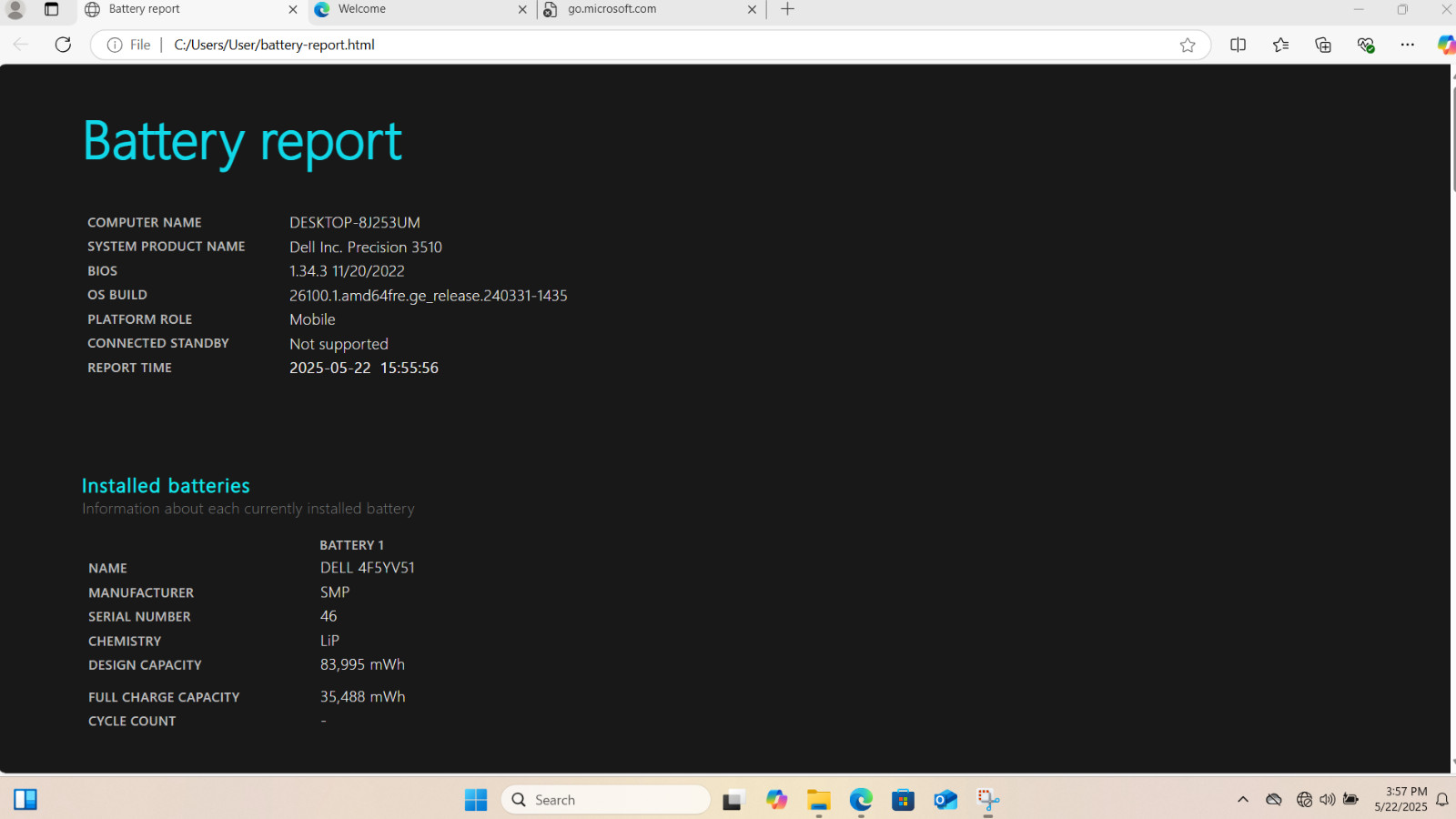Add this page to favorites
This screenshot has height=819, width=1456.
[x=1188, y=45]
